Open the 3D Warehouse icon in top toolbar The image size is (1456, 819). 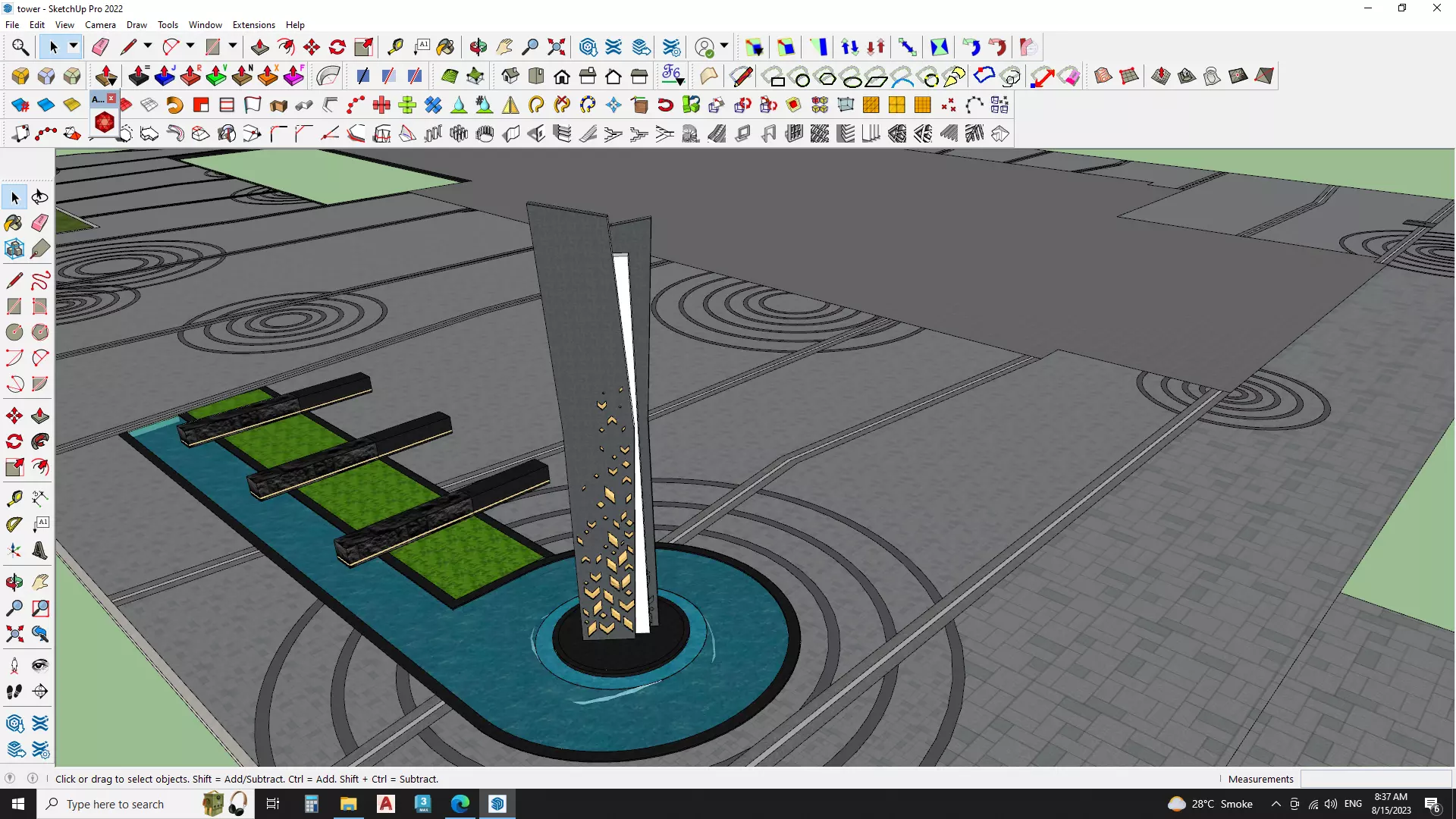(588, 47)
